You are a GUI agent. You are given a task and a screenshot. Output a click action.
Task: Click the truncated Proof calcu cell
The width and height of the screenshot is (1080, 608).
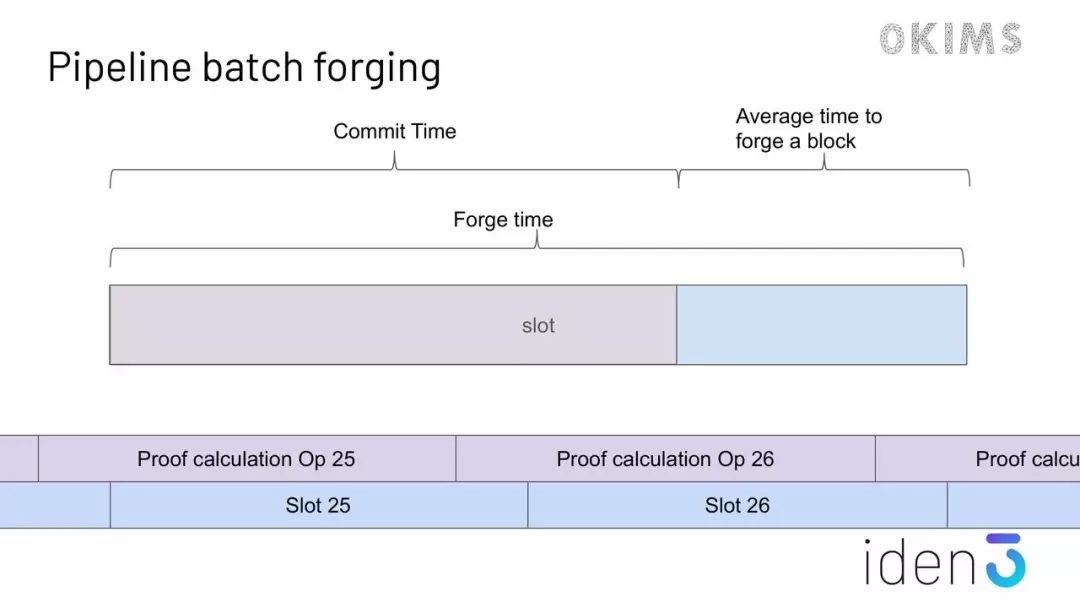point(978,459)
